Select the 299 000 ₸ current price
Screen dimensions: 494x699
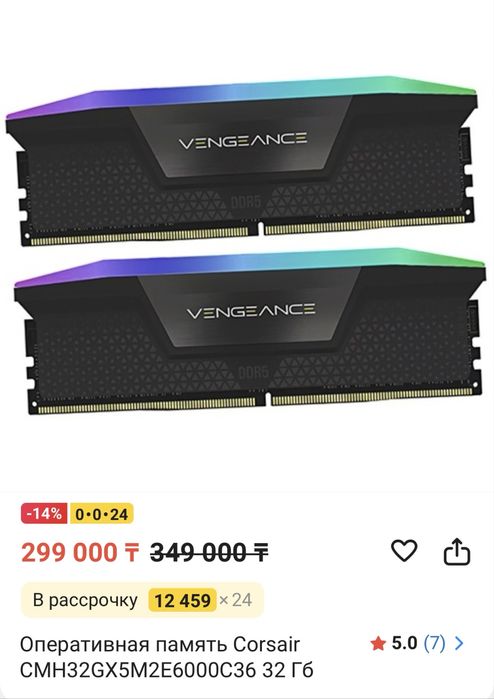(80, 553)
